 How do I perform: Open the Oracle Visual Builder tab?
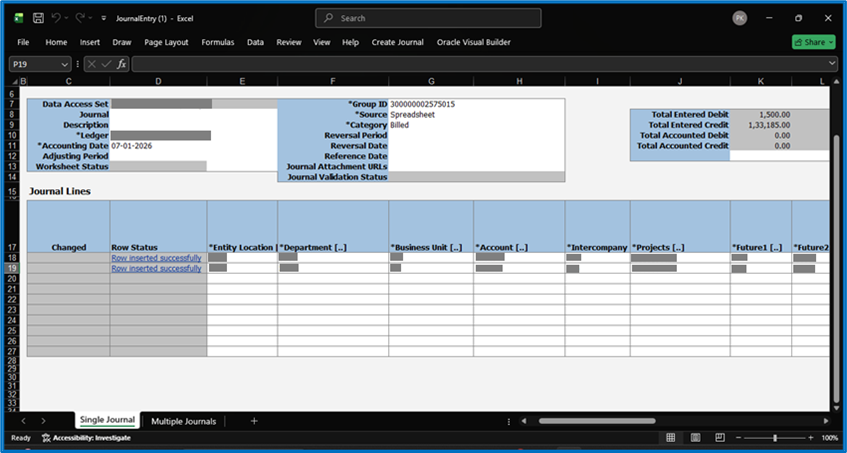point(473,42)
